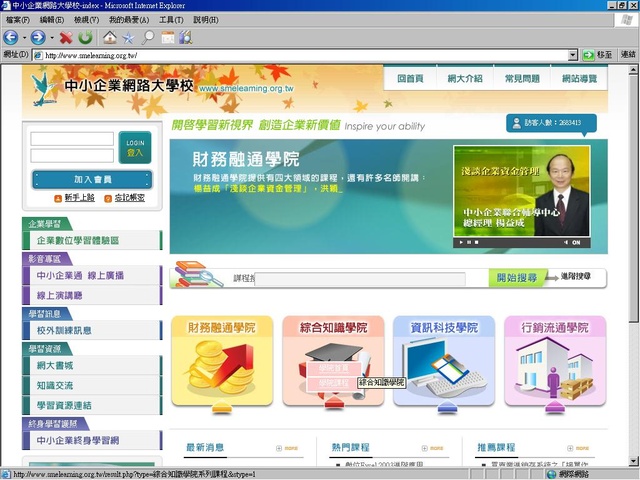The width and height of the screenshot is (640, 480).
Task: Open the 進階搜尋 link
Action: click(x=575, y=276)
